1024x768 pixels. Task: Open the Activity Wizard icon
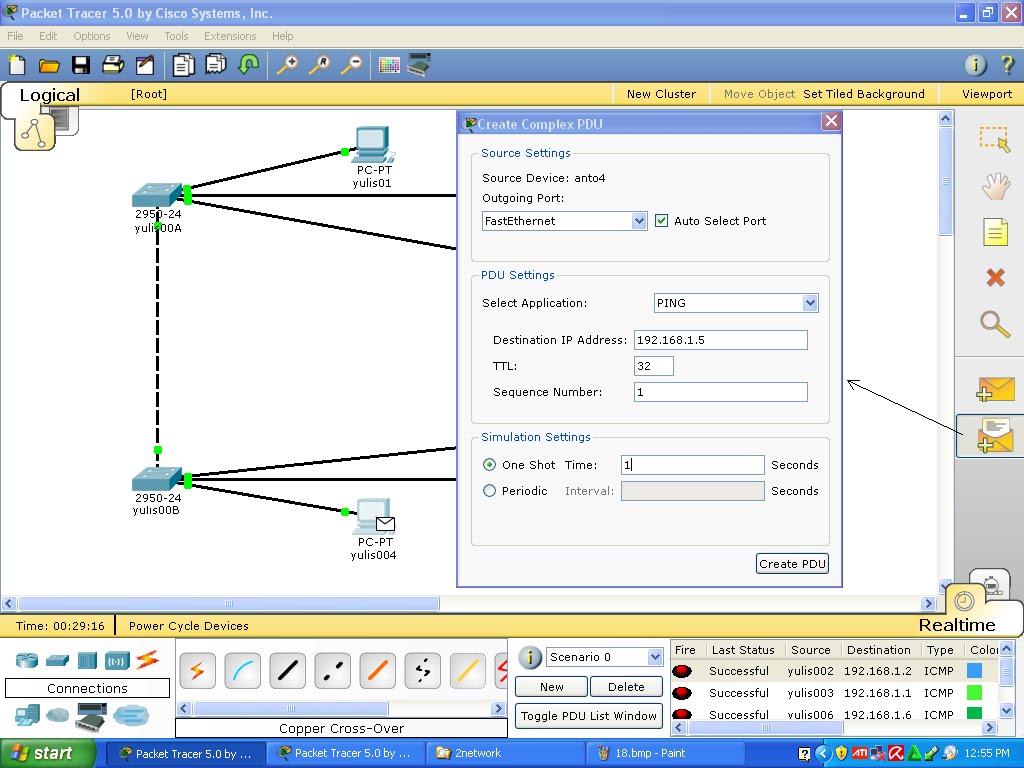coord(145,65)
